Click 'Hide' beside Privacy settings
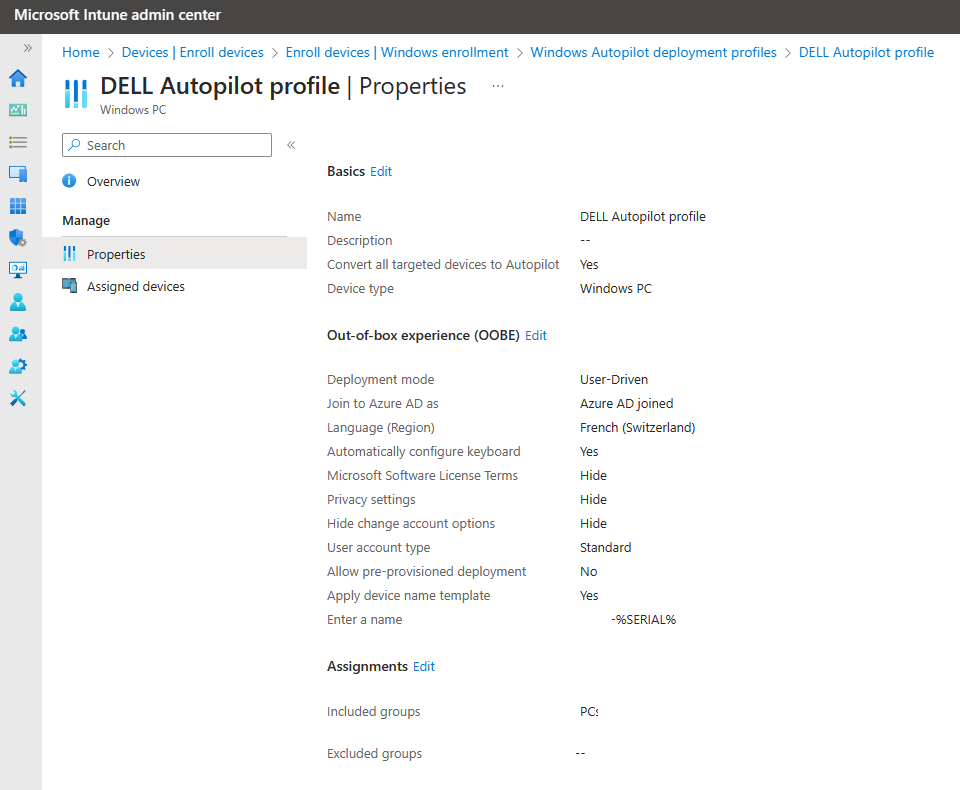This screenshot has height=790, width=960. pos(593,500)
